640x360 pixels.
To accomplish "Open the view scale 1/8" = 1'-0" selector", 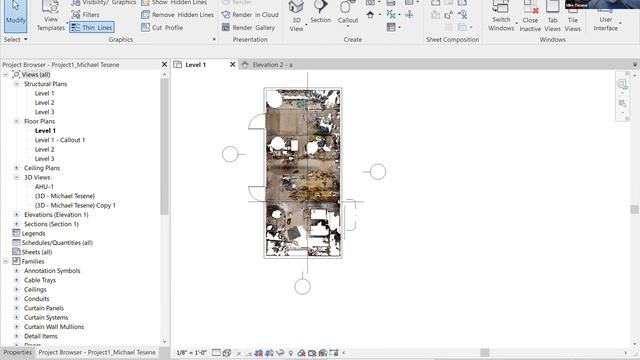I will click(191, 353).
